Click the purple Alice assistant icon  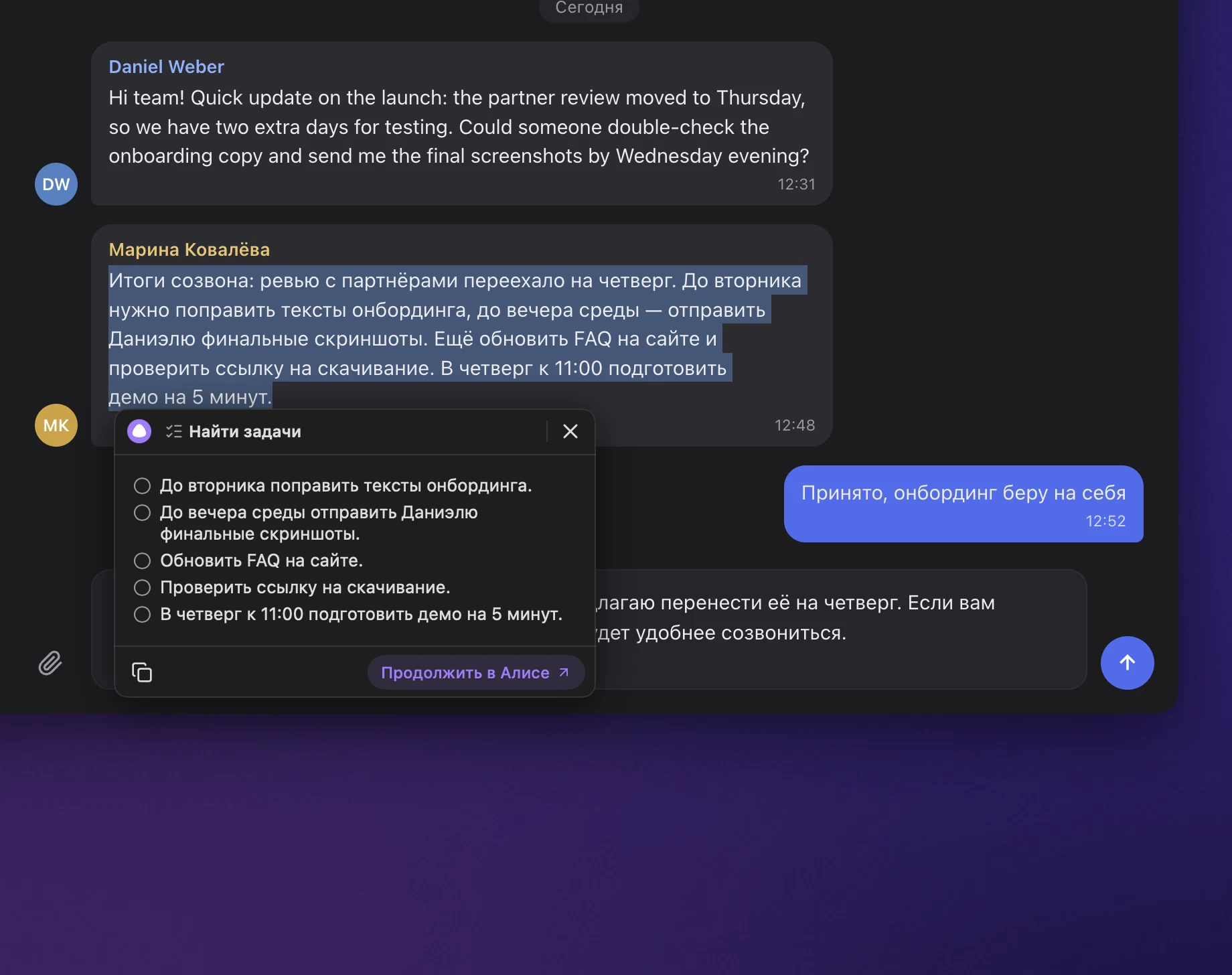139,431
